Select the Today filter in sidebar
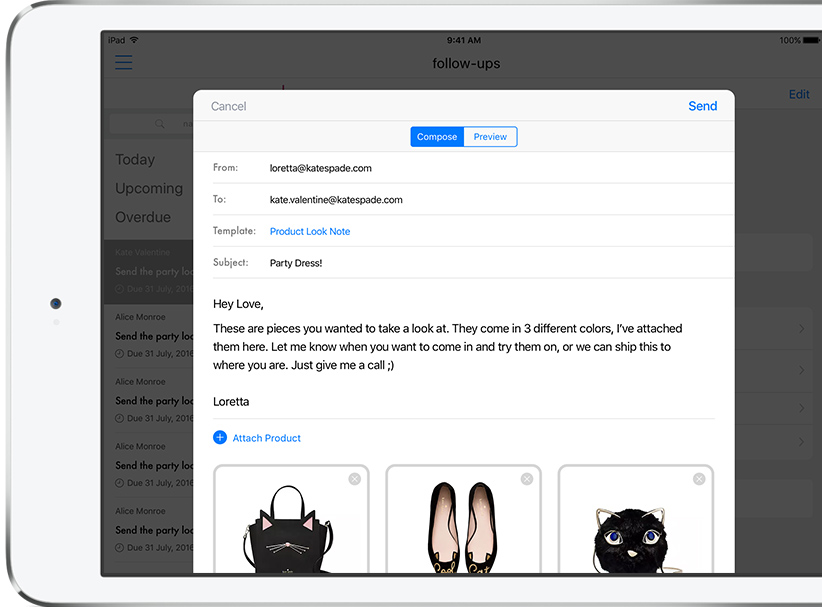The height and width of the screenshot is (607, 822). pyautogui.click(x=135, y=159)
